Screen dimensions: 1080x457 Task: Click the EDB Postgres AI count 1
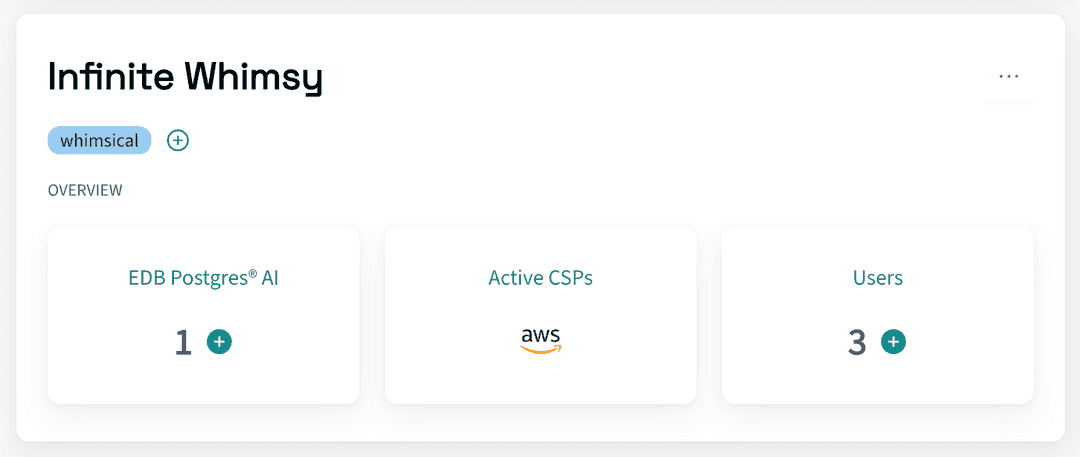click(x=183, y=343)
